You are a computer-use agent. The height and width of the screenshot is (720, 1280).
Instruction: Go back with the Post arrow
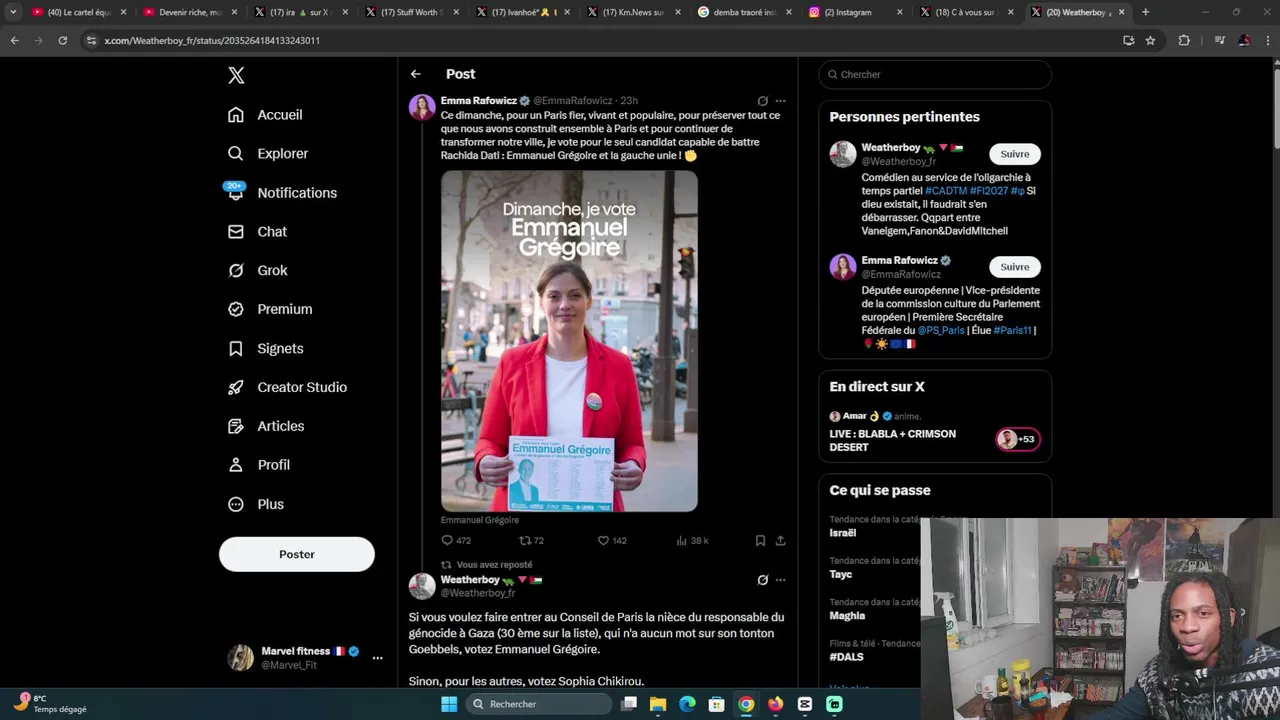pyautogui.click(x=416, y=74)
